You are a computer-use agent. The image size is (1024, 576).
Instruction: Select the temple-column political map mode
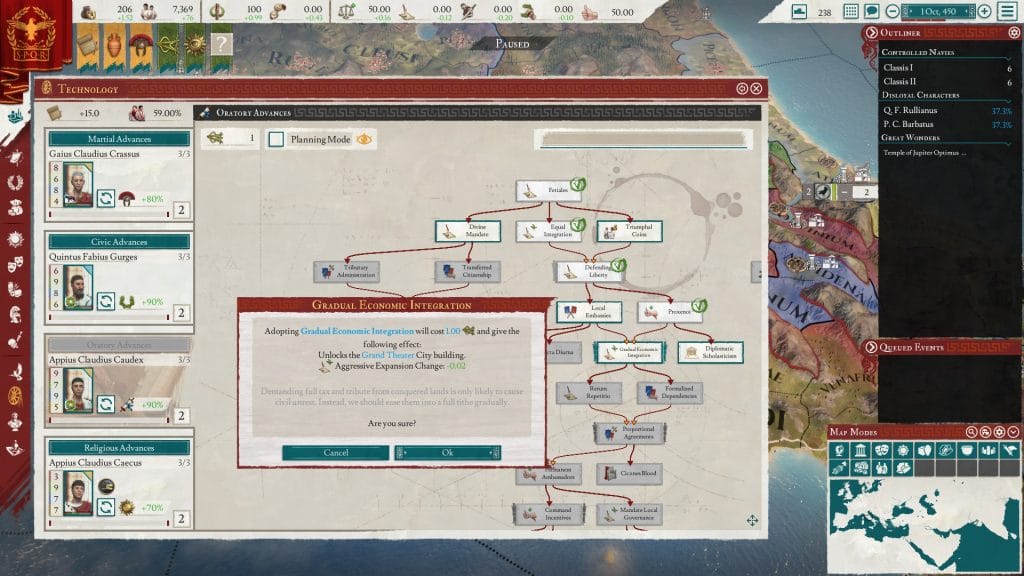click(x=860, y=450)
